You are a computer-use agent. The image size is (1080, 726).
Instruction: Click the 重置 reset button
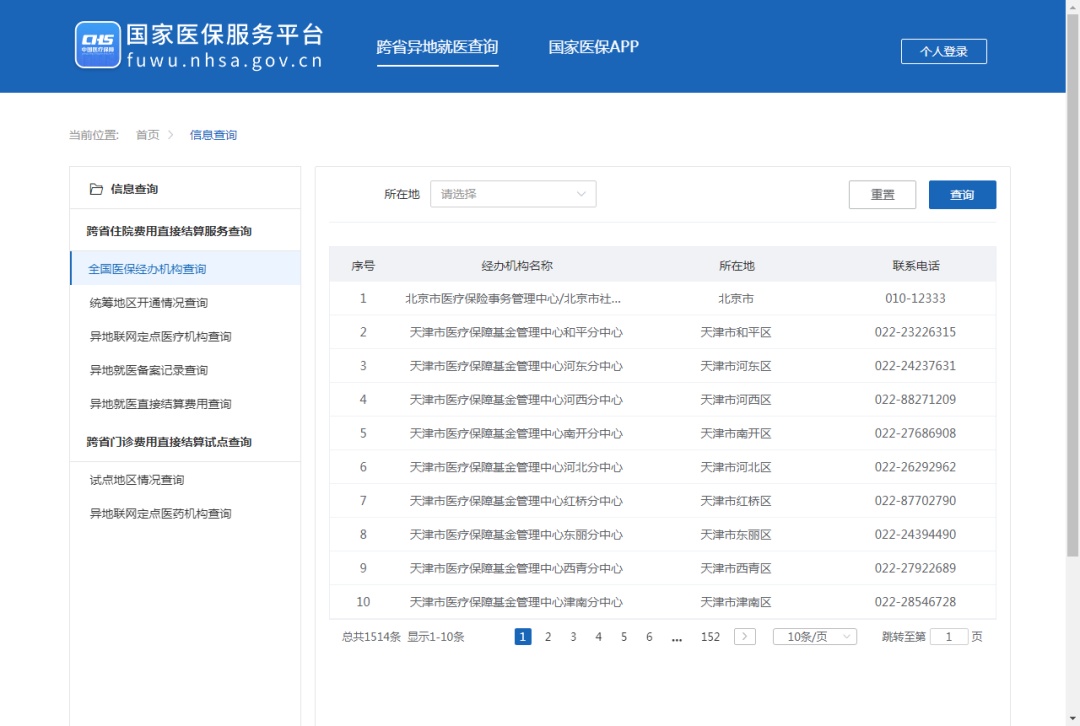tap(882, 195)
